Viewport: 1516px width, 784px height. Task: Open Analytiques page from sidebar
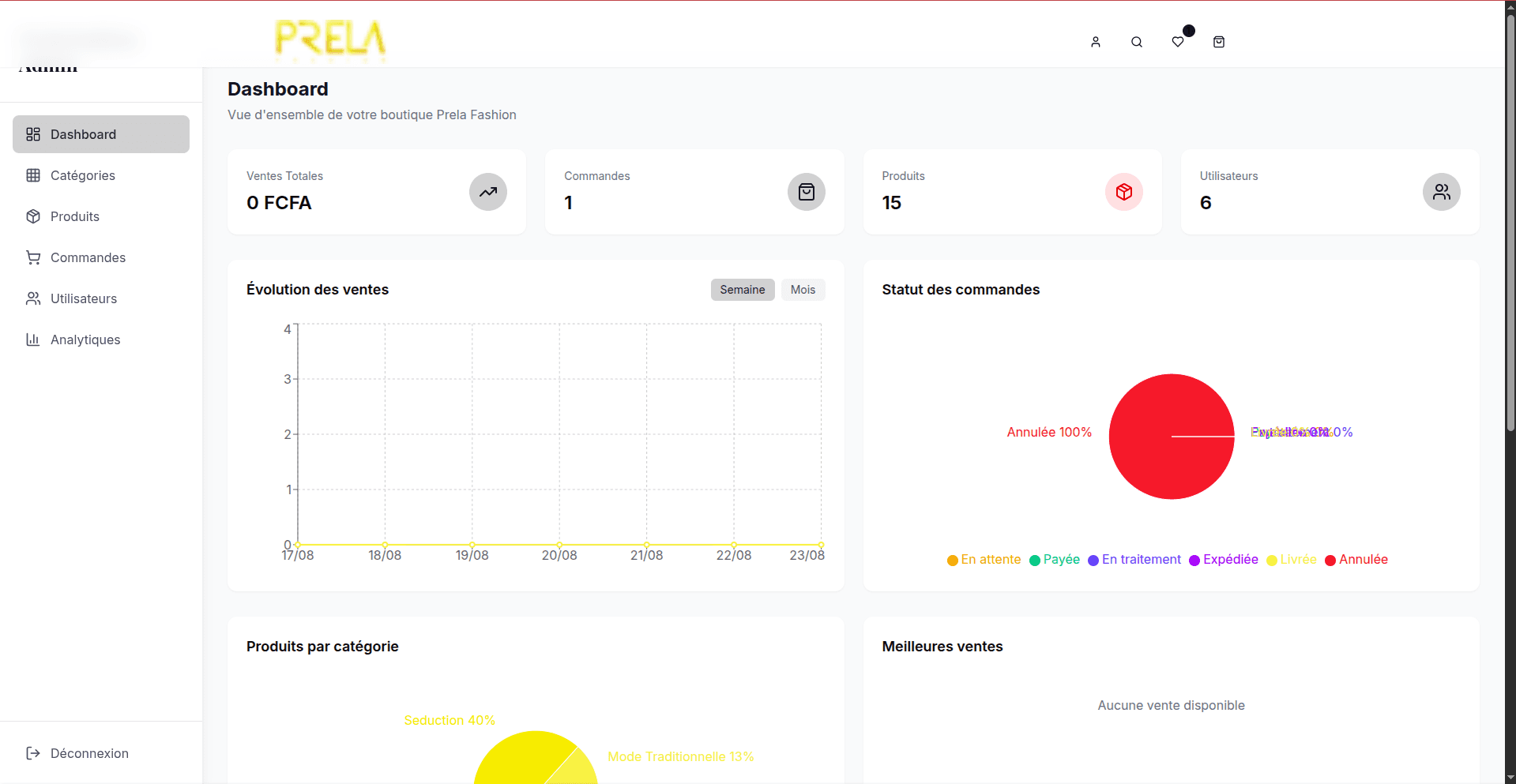point(101,339)
